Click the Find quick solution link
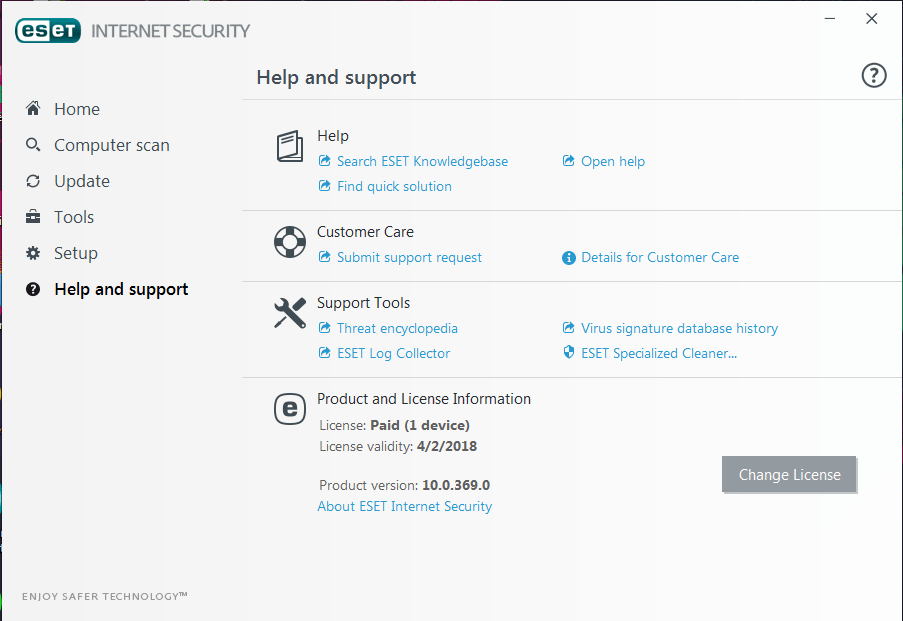This screenshot has height=621, width=903. click(394, 187)
